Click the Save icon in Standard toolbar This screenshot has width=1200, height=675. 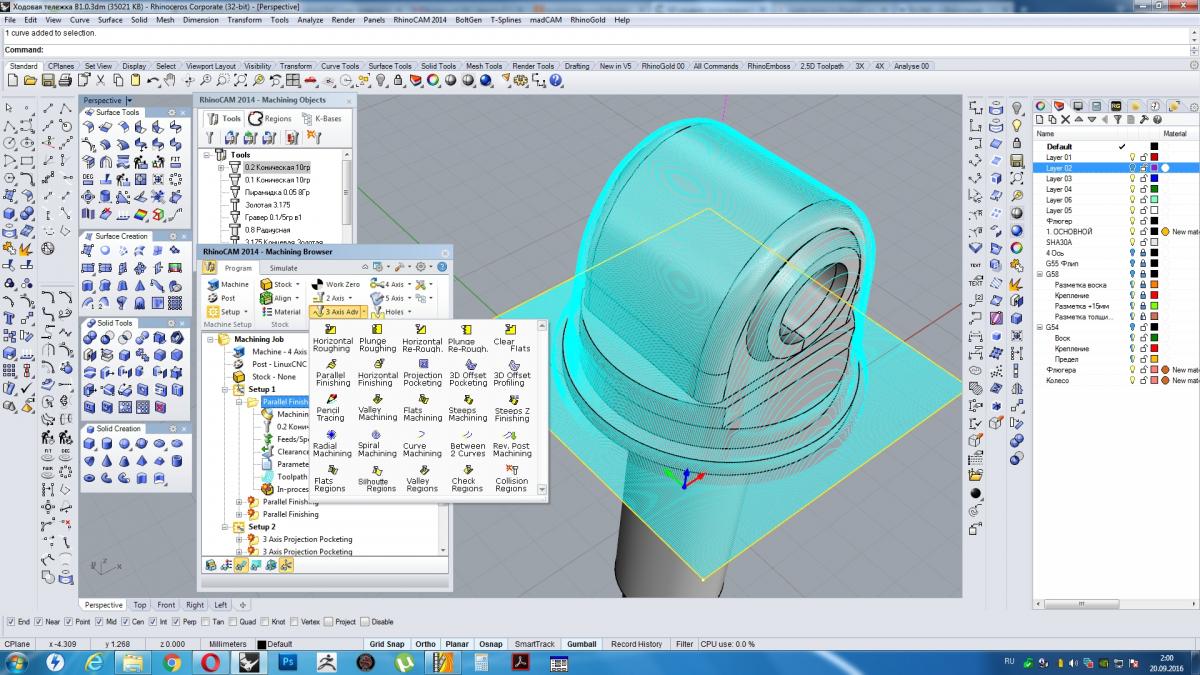pos(46,80)
